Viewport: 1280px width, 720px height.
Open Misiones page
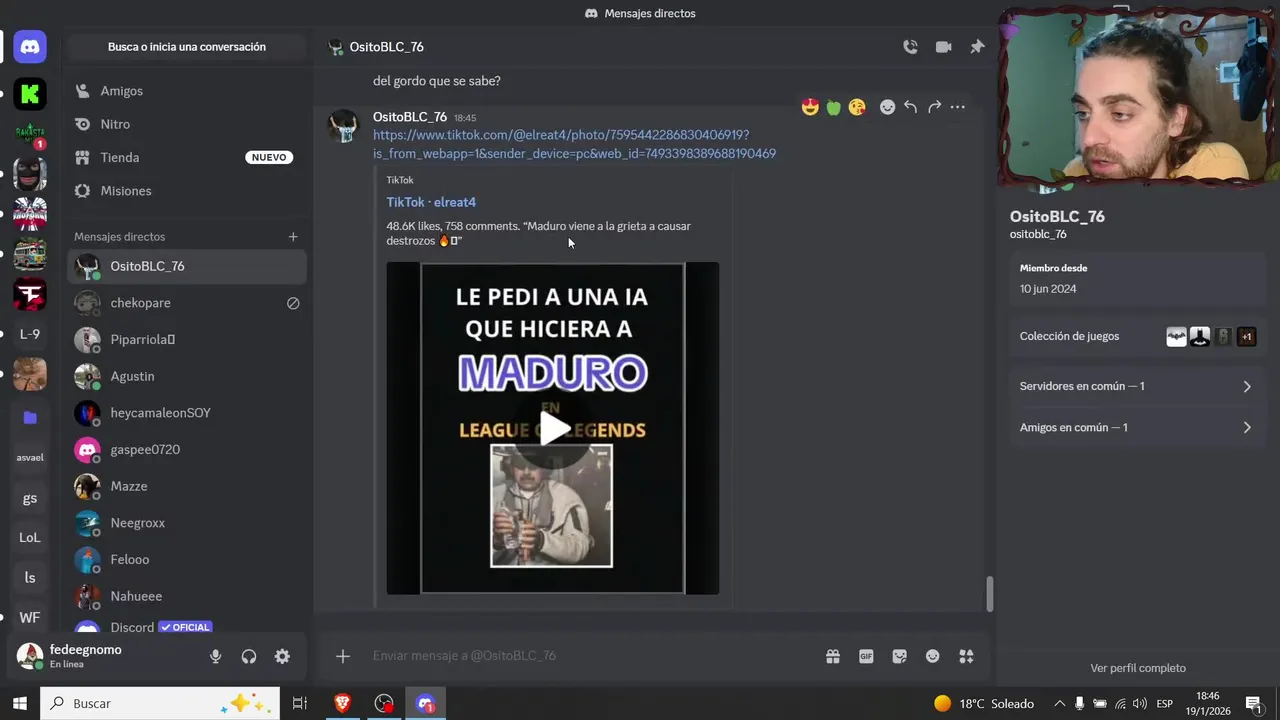click(187, 191)
